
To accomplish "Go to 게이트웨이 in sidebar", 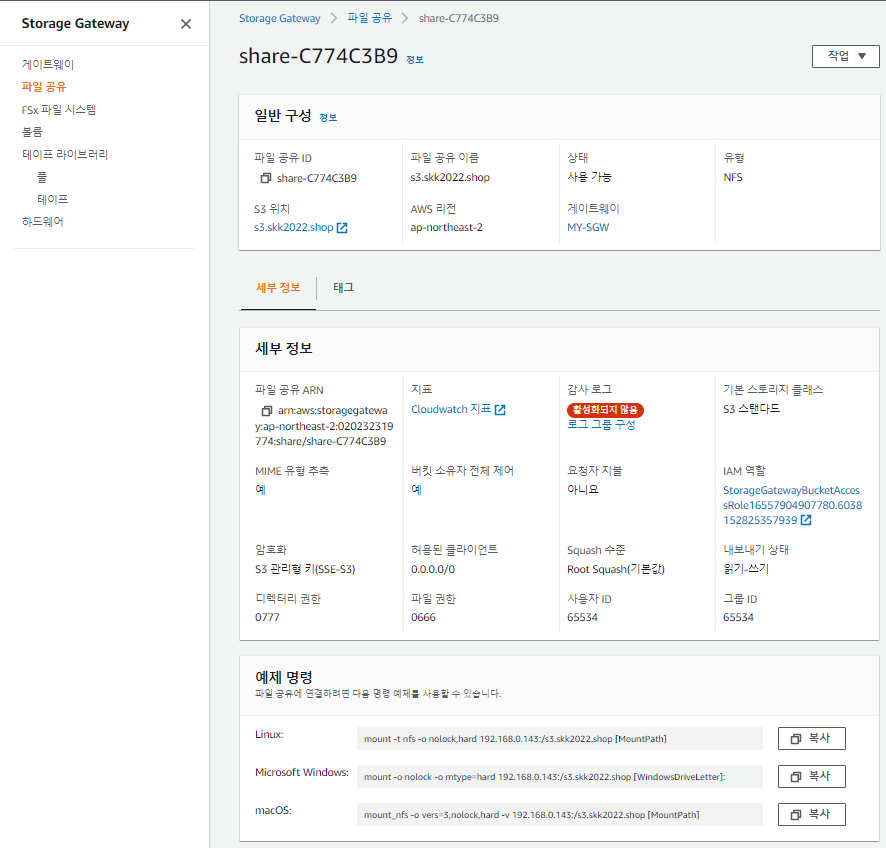I will (48, 64).
